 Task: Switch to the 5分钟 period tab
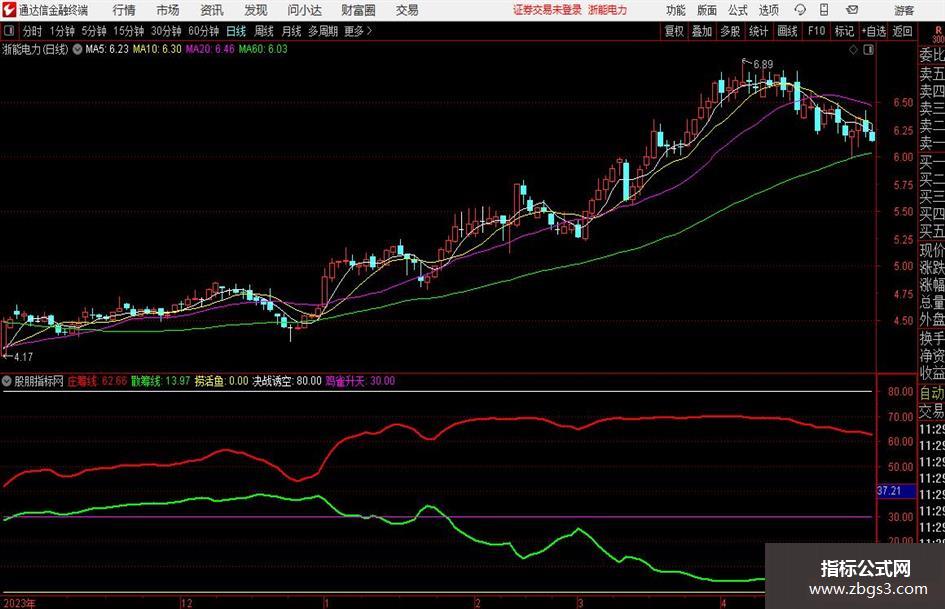click(94, 31)
